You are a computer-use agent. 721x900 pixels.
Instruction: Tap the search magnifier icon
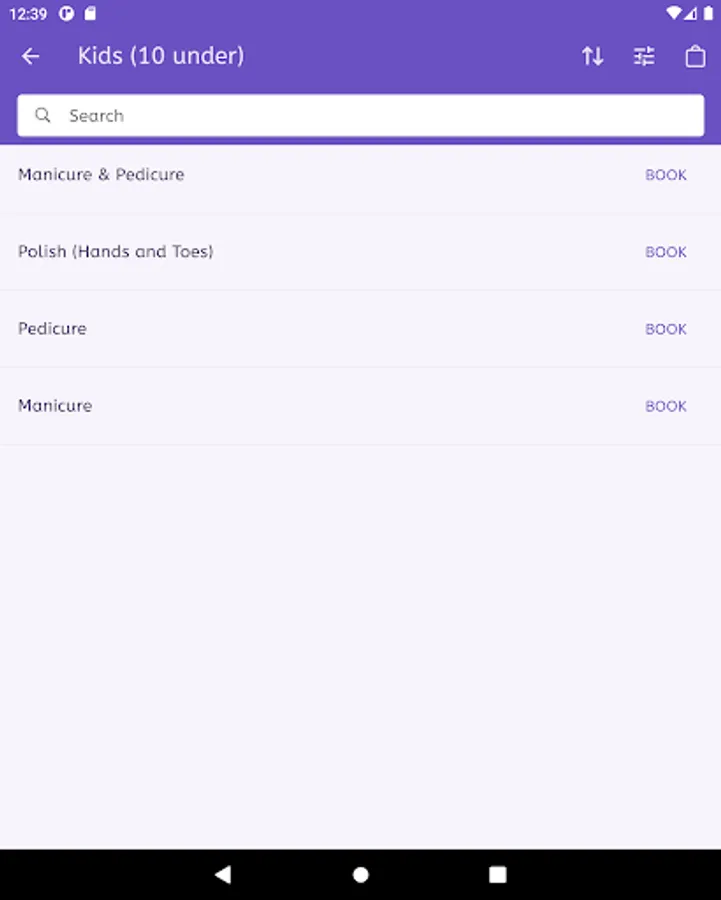click(x=43, y=115)
